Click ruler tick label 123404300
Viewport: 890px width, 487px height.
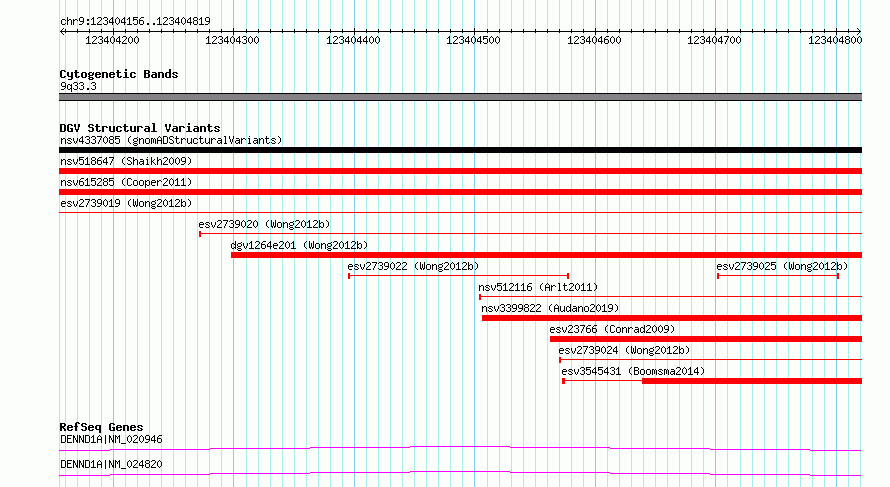[232, 40]
